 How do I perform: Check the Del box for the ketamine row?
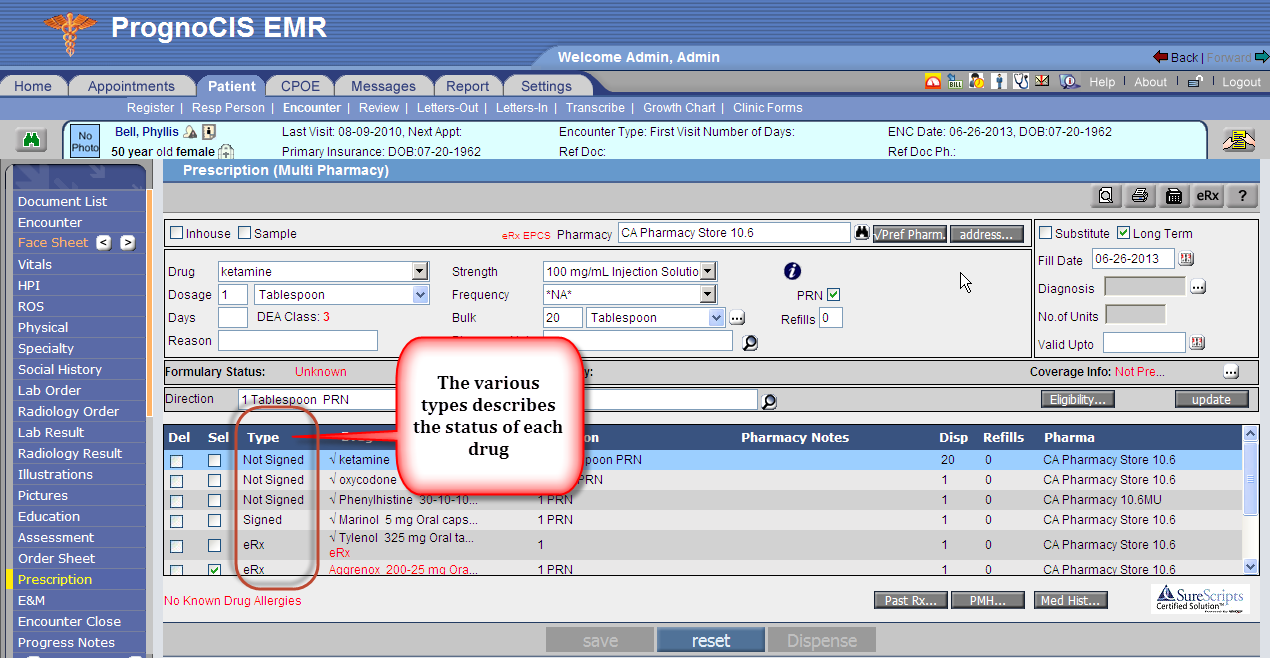click(176, 461)
